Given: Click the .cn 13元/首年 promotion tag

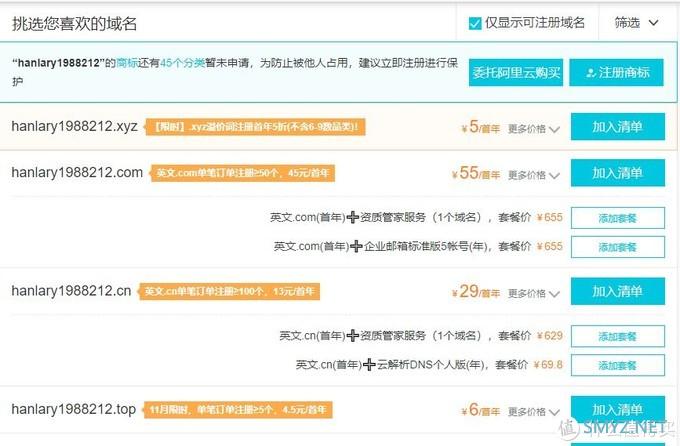Looking at the screenshot, I should (x=229, y=291).
